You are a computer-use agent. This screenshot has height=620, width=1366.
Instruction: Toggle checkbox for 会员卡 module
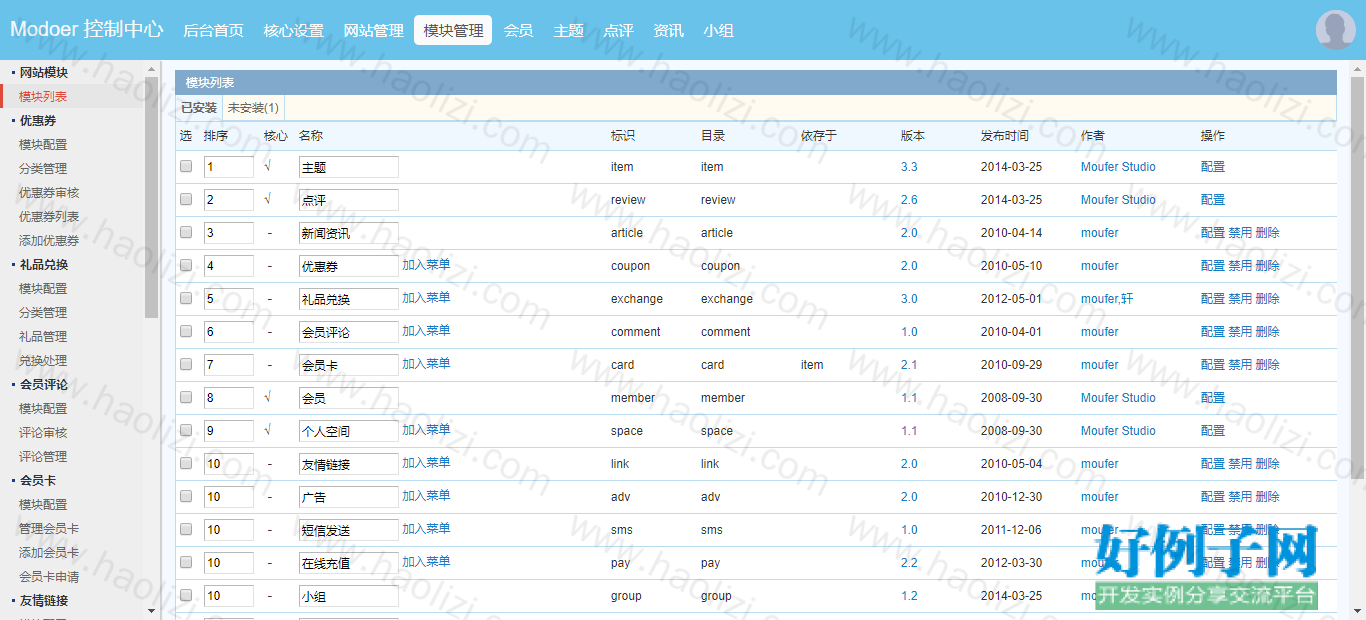[x=186, y=365]
